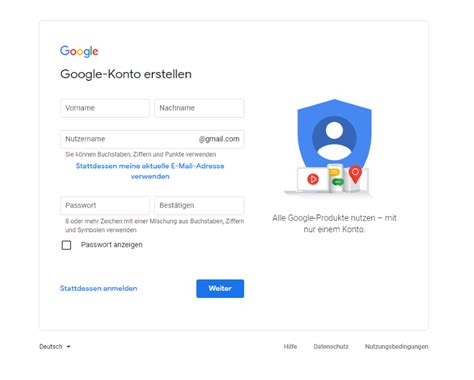474x380 pixels.
Task: Click the Weiter button
Action: coord(220,288)
